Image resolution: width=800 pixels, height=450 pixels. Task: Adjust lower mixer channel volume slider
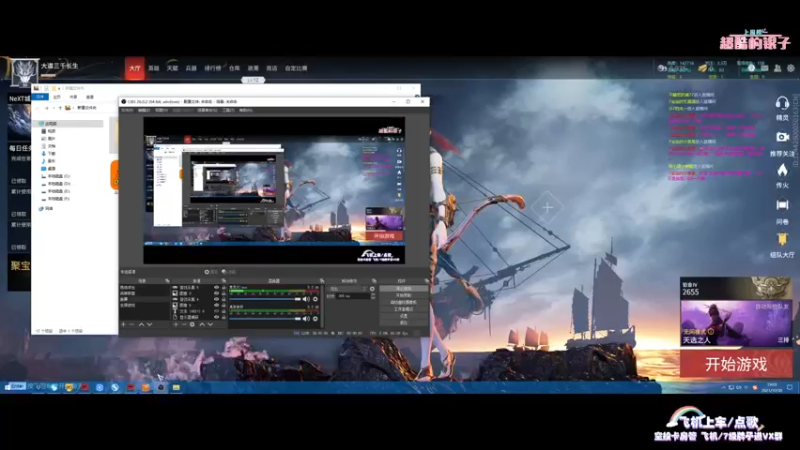(x=265, y=319)
